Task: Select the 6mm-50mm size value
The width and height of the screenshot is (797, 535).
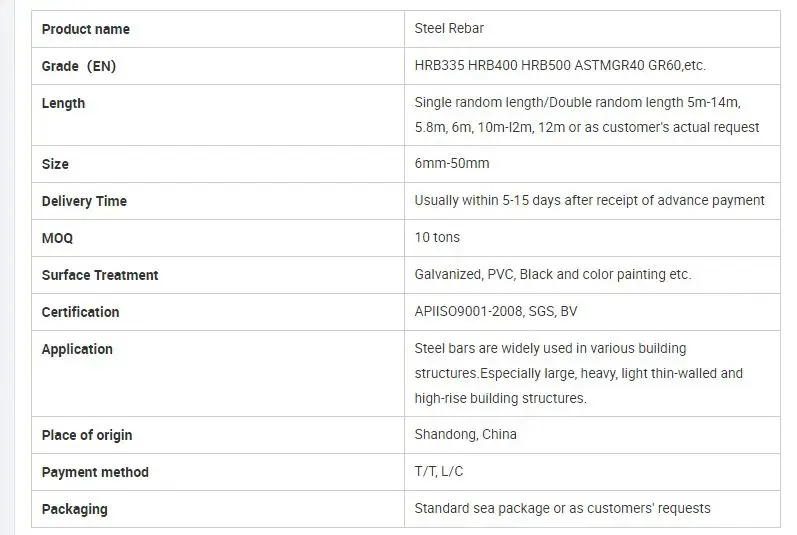Action: point(452,163)
